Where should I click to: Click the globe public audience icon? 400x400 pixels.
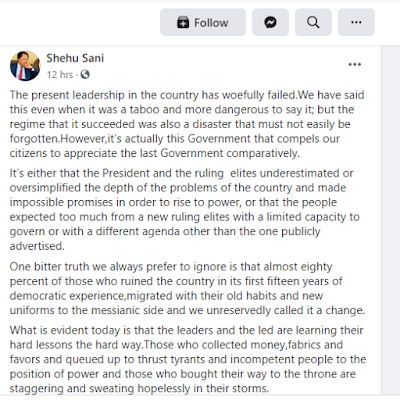point(85,74)
